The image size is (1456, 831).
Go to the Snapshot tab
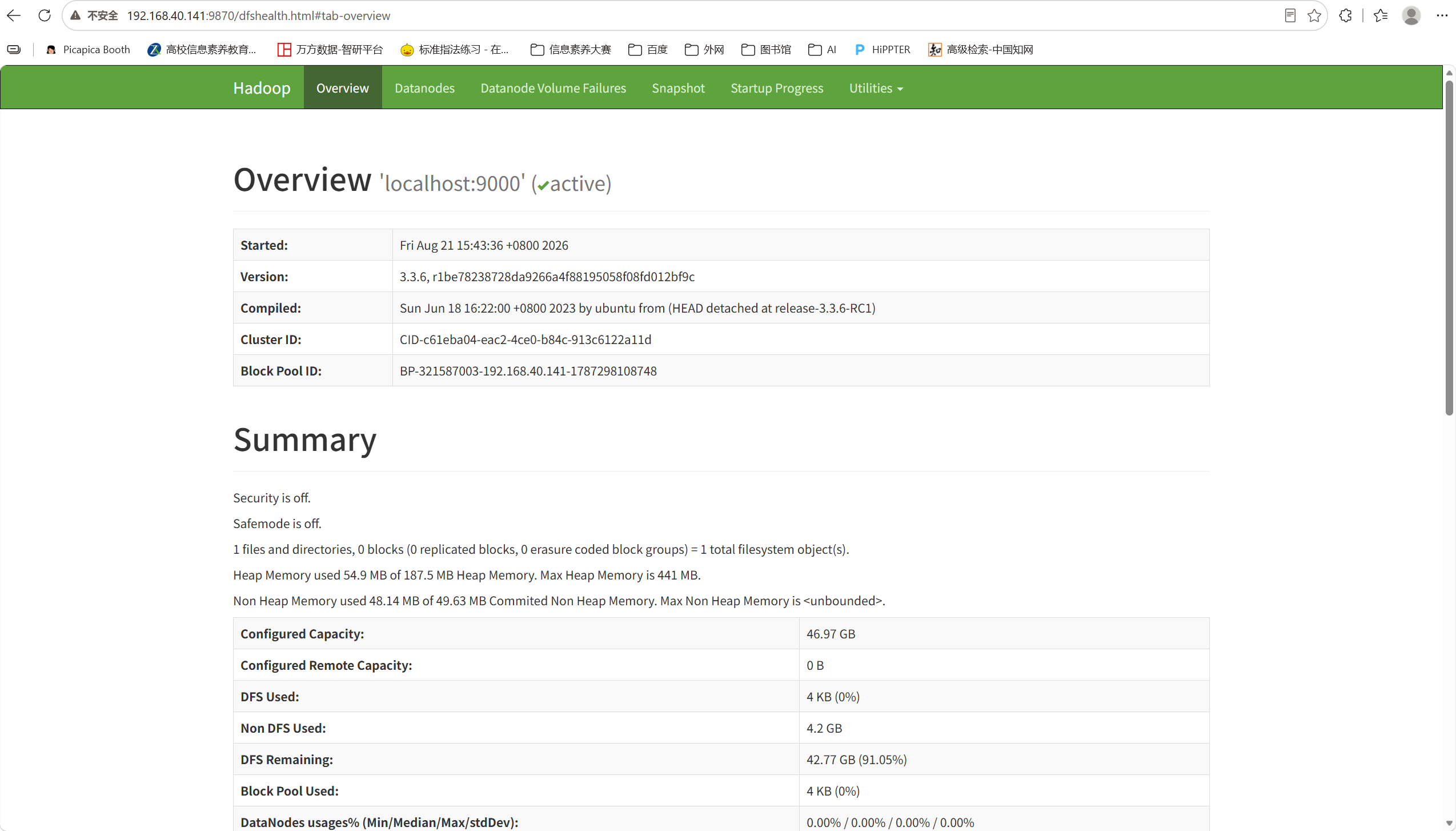pos(678,87)
